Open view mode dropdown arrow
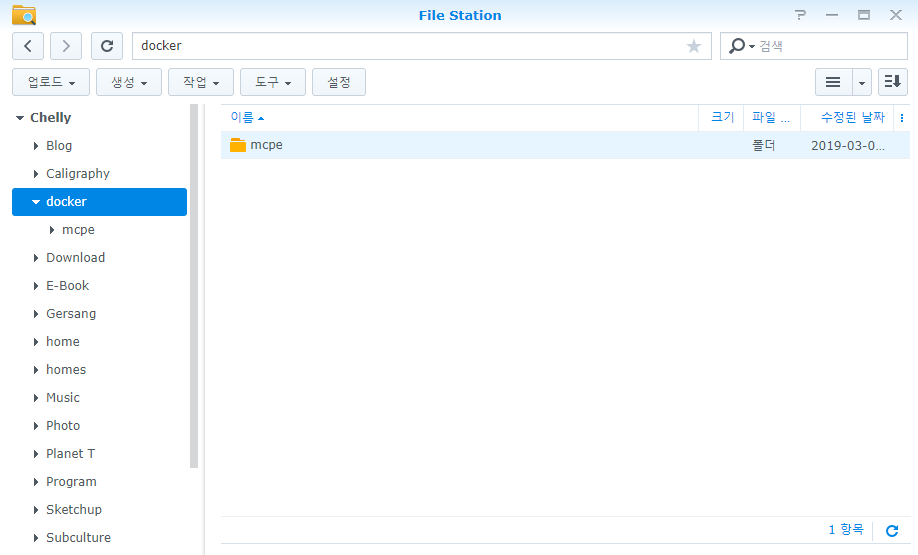918x555 pixels. (862, 82)
